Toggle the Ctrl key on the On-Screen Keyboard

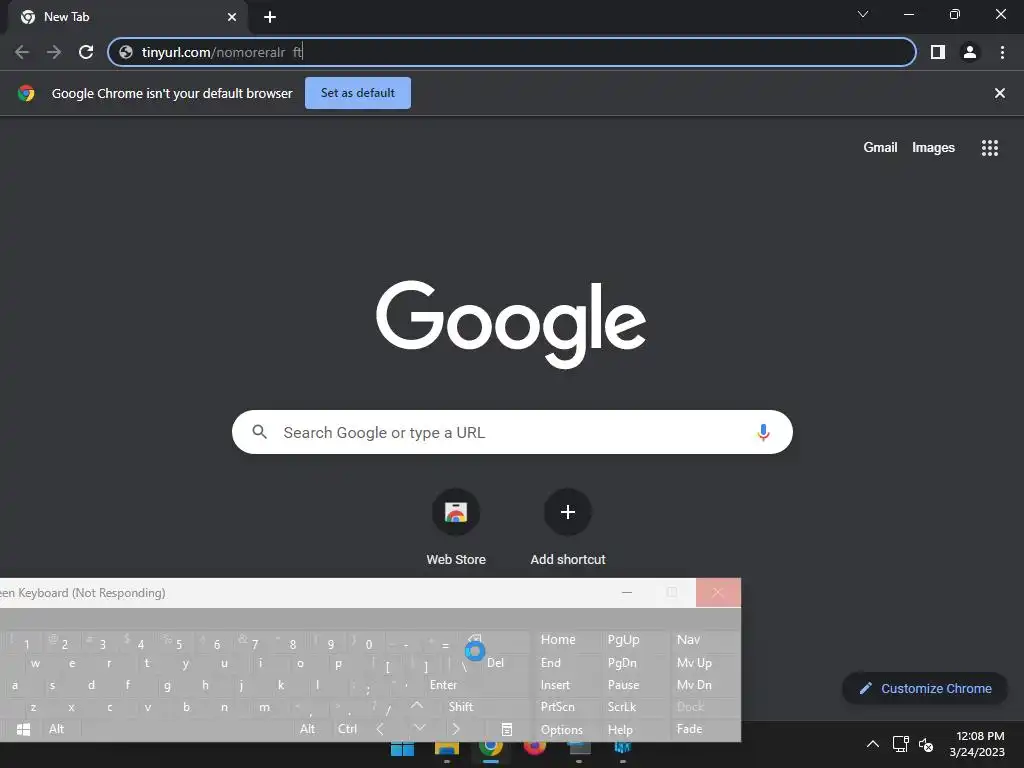pos(347,729)
